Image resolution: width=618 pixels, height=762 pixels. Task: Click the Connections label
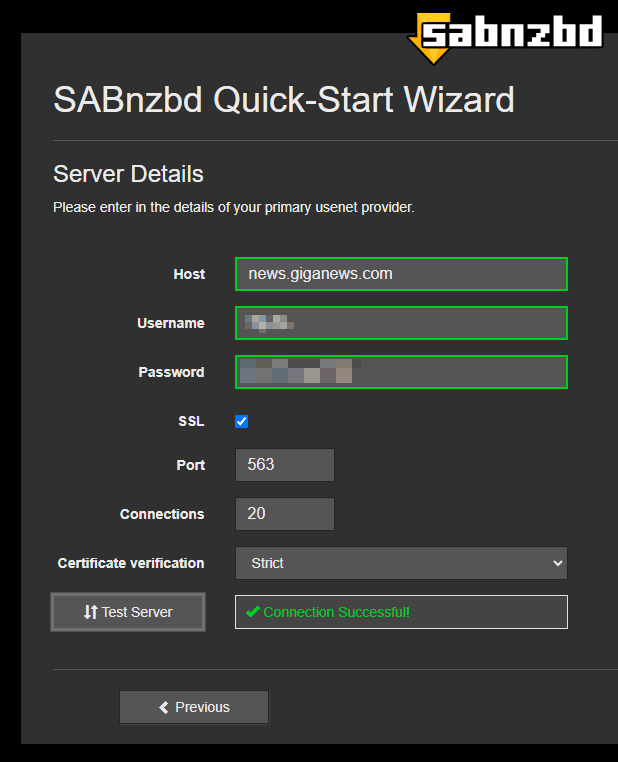pyautogui.click(x=162, y=514)
